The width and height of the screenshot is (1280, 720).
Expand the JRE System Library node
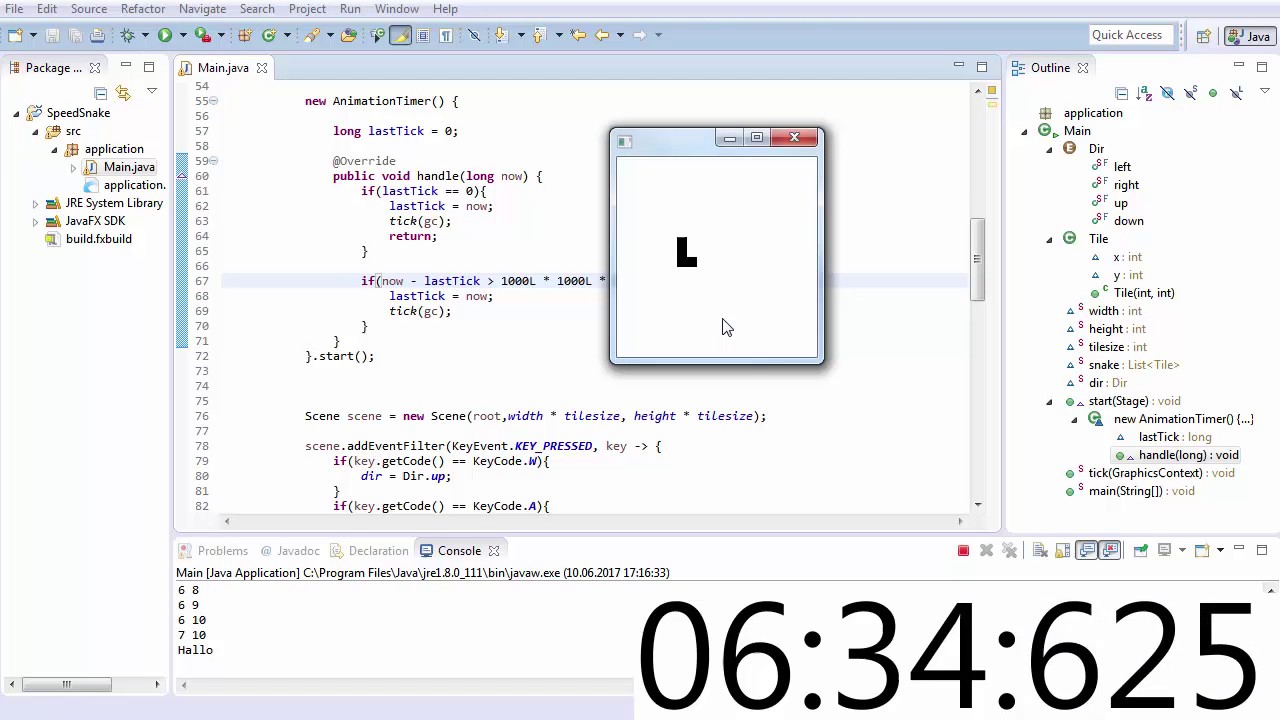(x=36, y=203)
